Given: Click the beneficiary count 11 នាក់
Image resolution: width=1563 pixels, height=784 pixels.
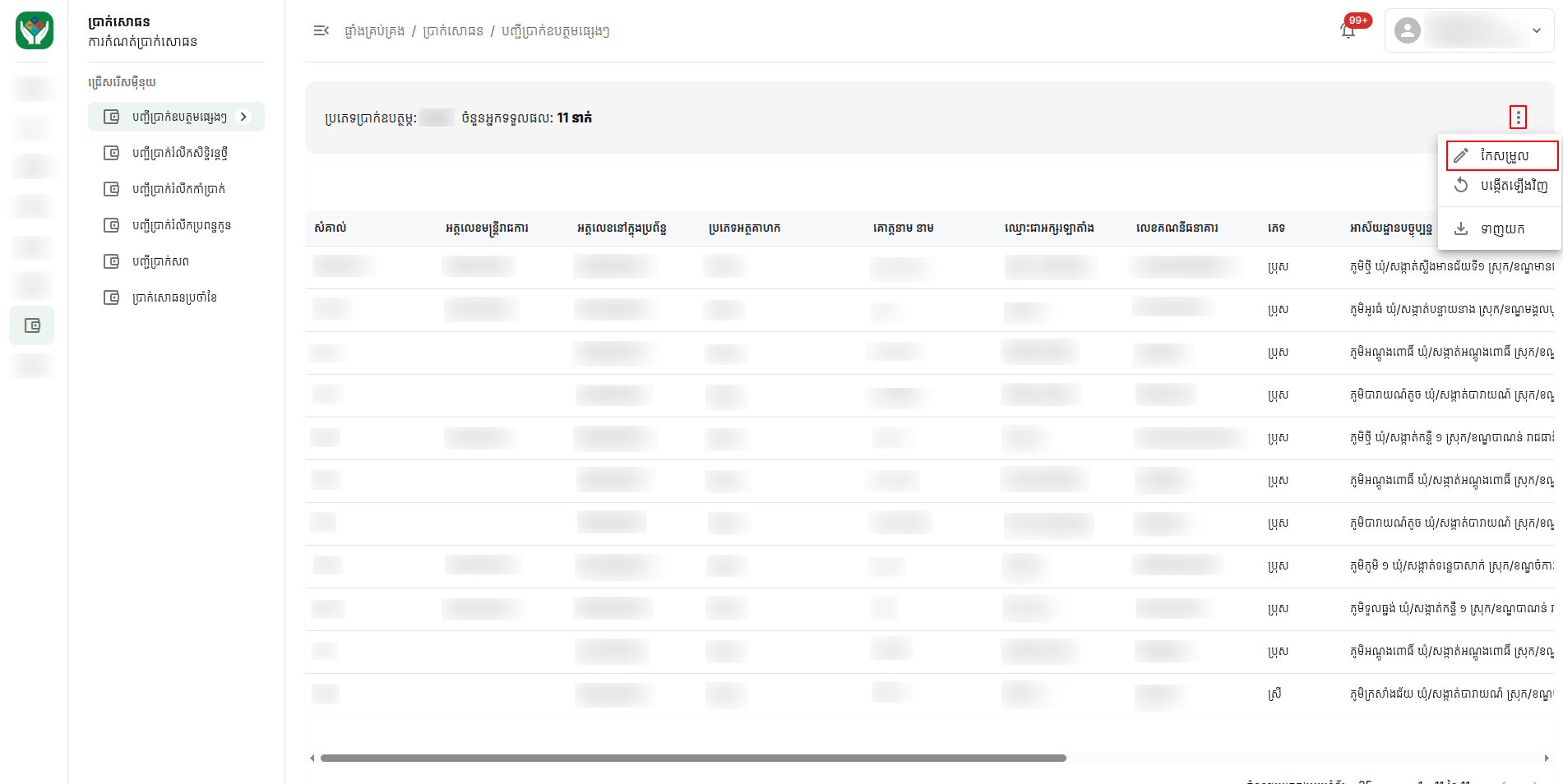Looking at the screenshot, I should tap(575, 118).
